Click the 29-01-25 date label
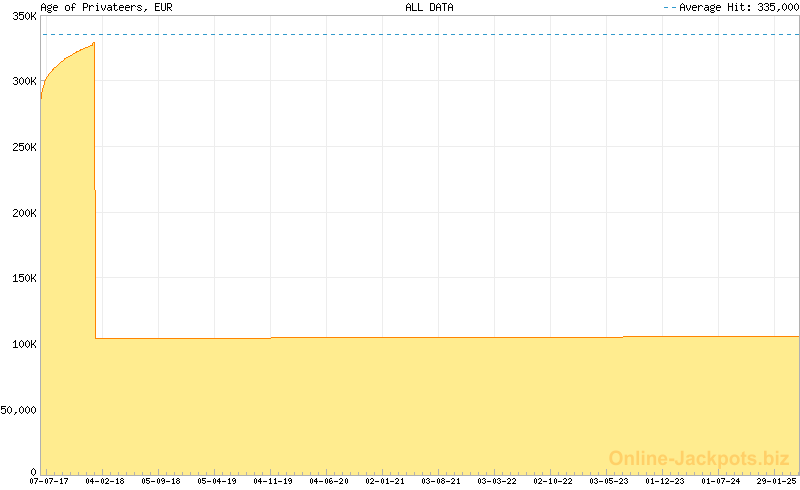 click(777, 481)
